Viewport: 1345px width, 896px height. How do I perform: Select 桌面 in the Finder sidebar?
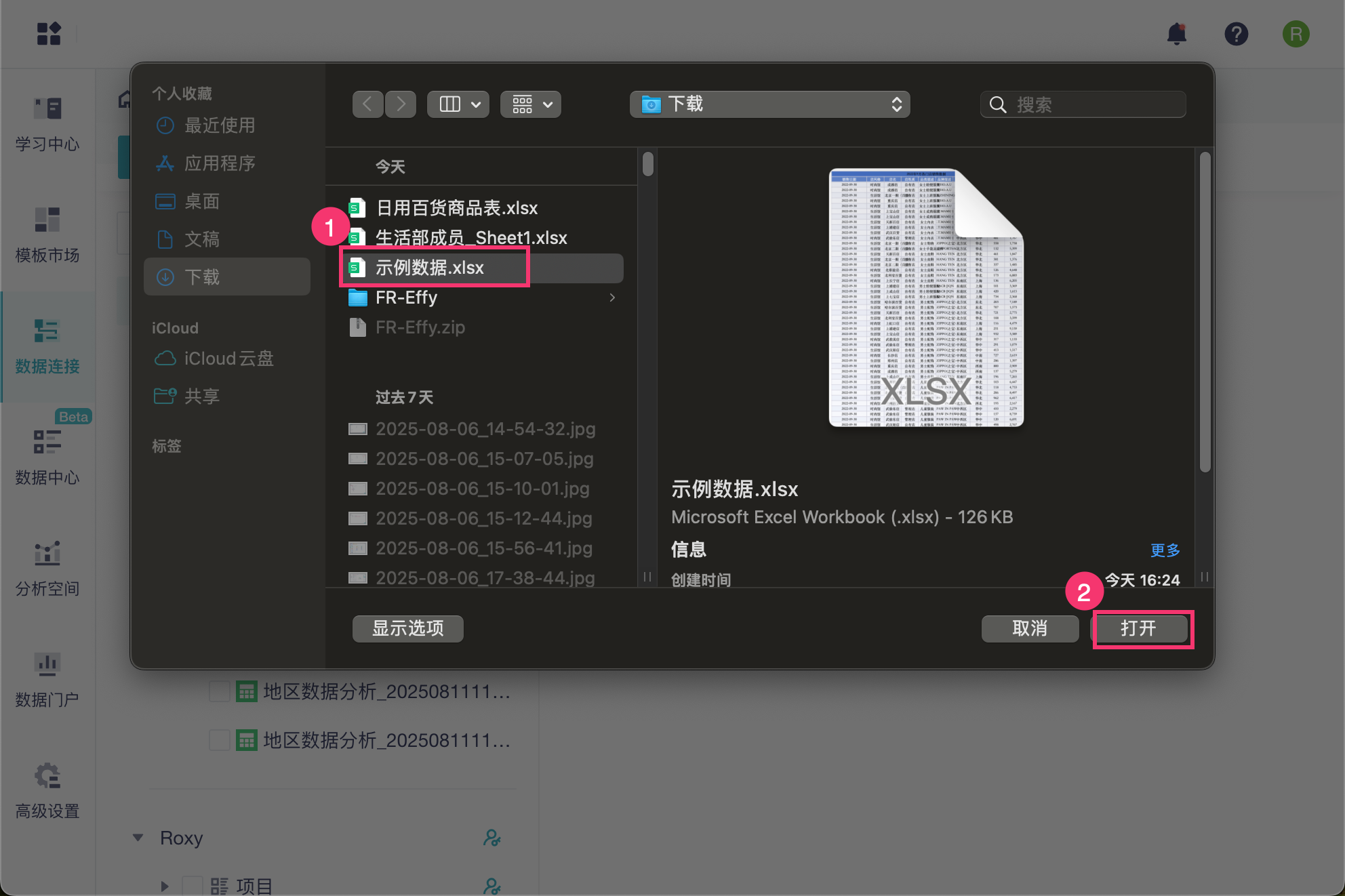202,201
